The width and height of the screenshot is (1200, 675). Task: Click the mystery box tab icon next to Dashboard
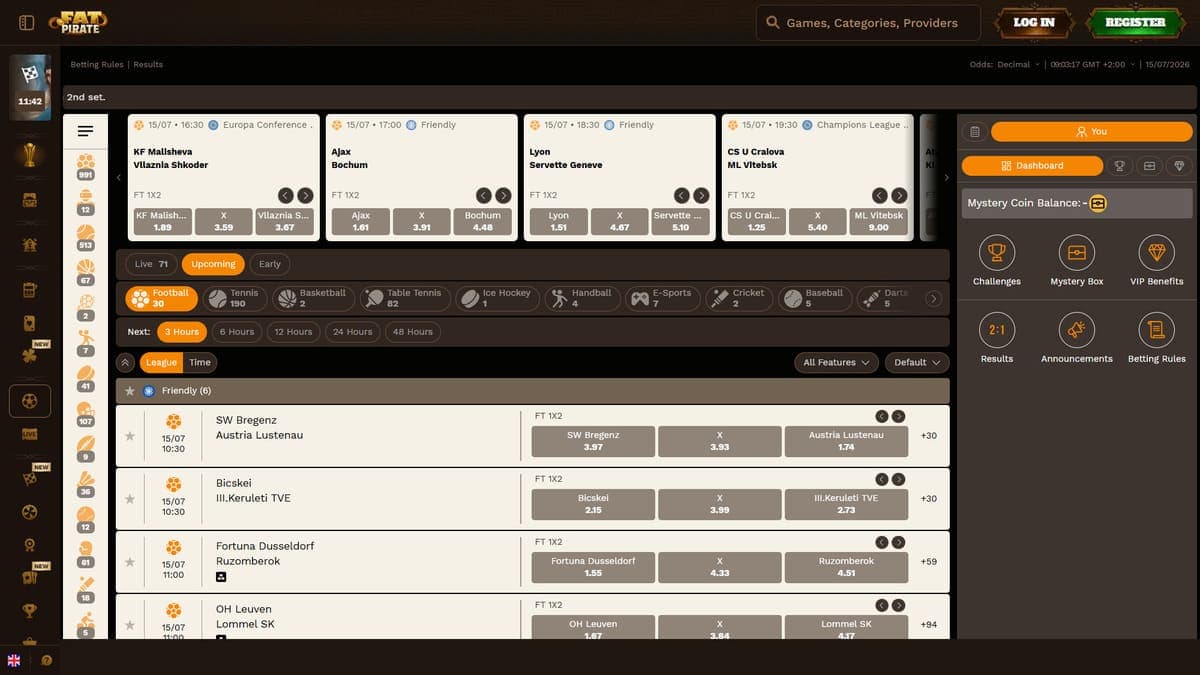tap(1149, 166)
